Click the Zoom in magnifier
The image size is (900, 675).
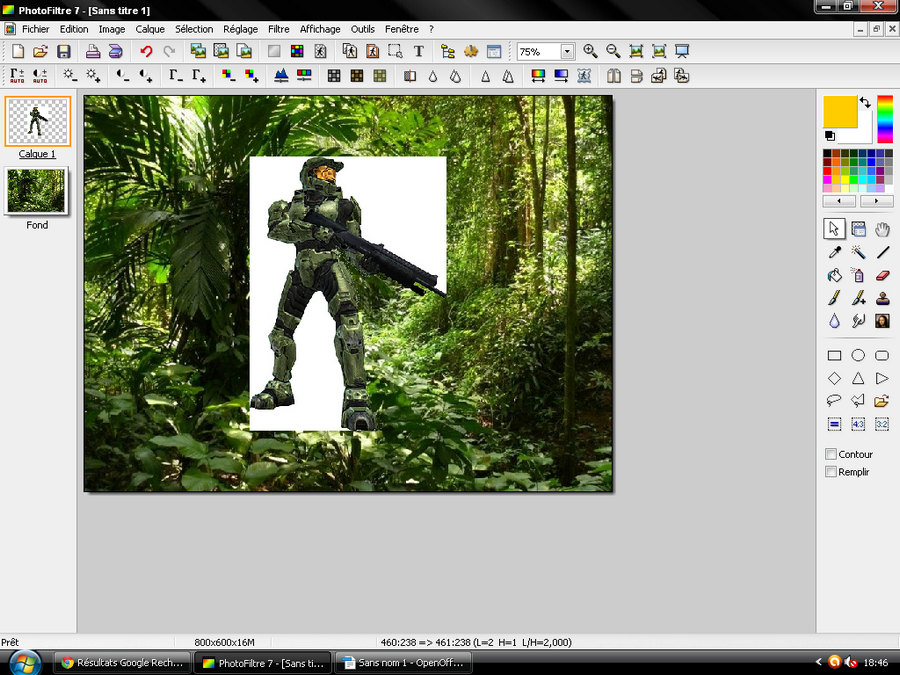(x=590, y=52)
